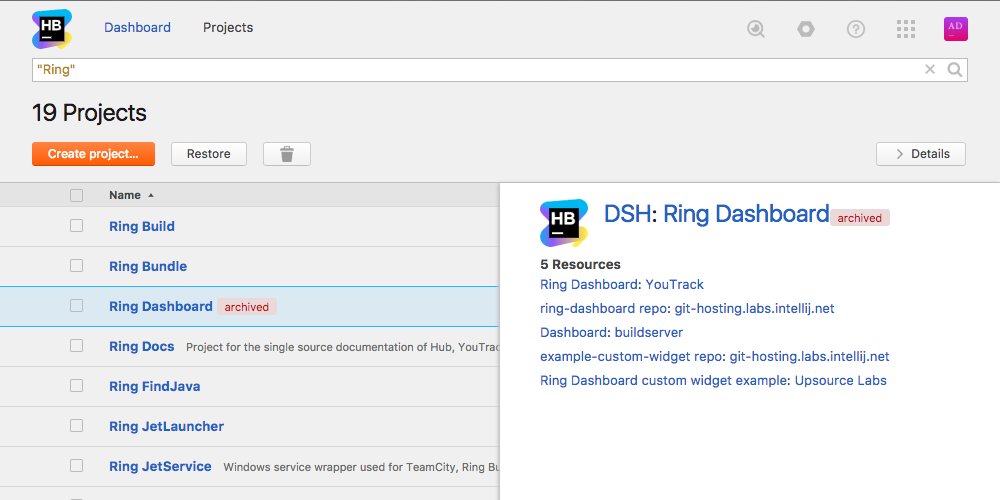Open the Ring Dashboard: YouTrack resource link
Screen dimensions: 1000x500
622,284
